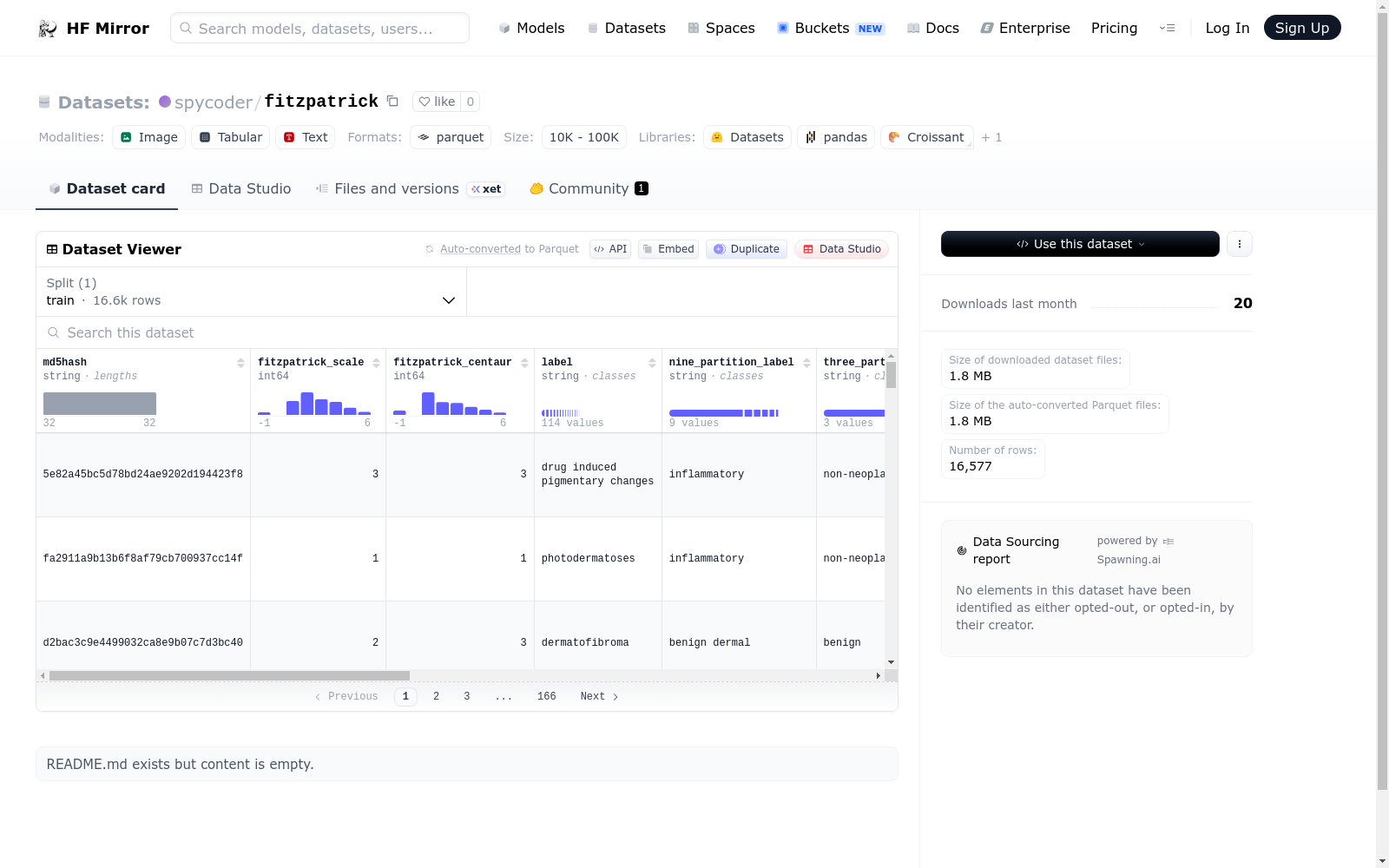The width and height of the screenshot is (1389, 868).
Task: Click the fitzpatrick_scale histogram bars
Action: (x=314, y=404)
